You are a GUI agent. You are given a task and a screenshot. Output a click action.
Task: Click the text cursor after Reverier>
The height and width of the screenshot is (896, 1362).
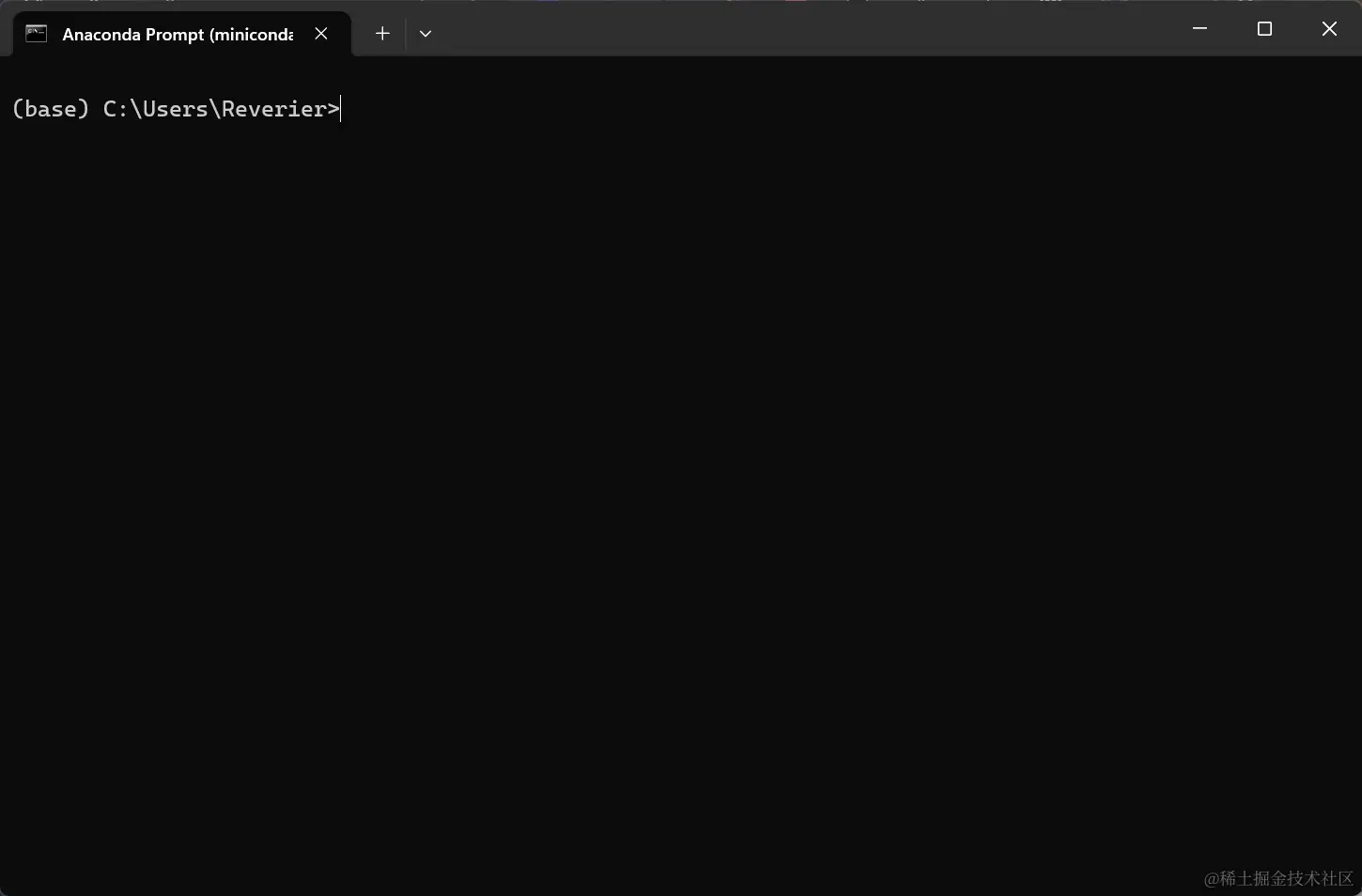[338, 109]
